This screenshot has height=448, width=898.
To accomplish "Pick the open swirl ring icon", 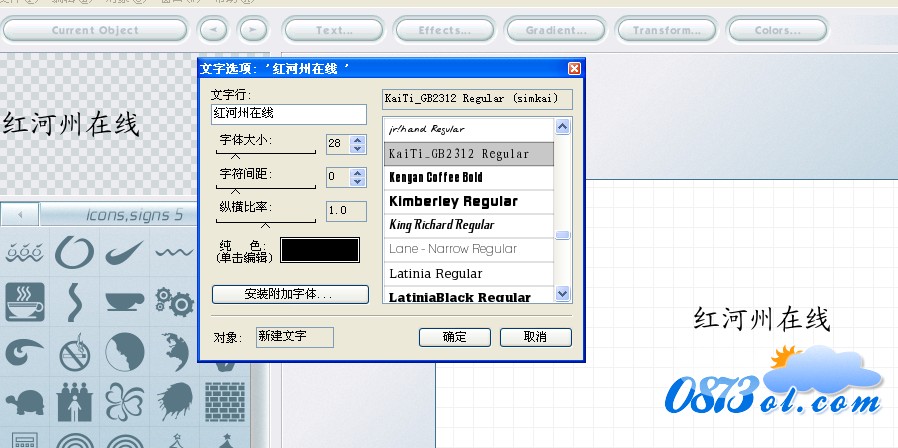I will click(74, 252).
